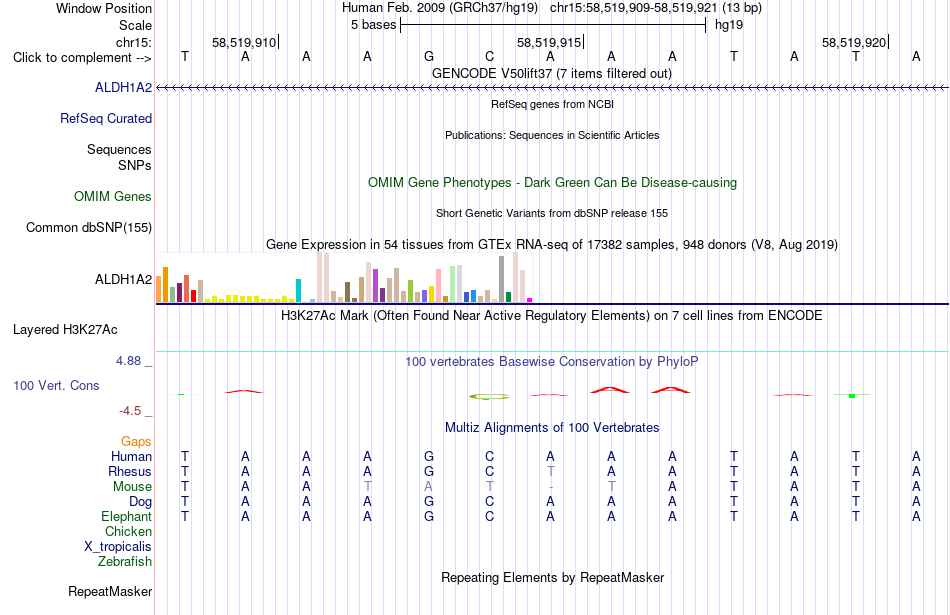Click 'Short Genetic Variants from dbSNP release 155' title

click(x=552, y=213)
